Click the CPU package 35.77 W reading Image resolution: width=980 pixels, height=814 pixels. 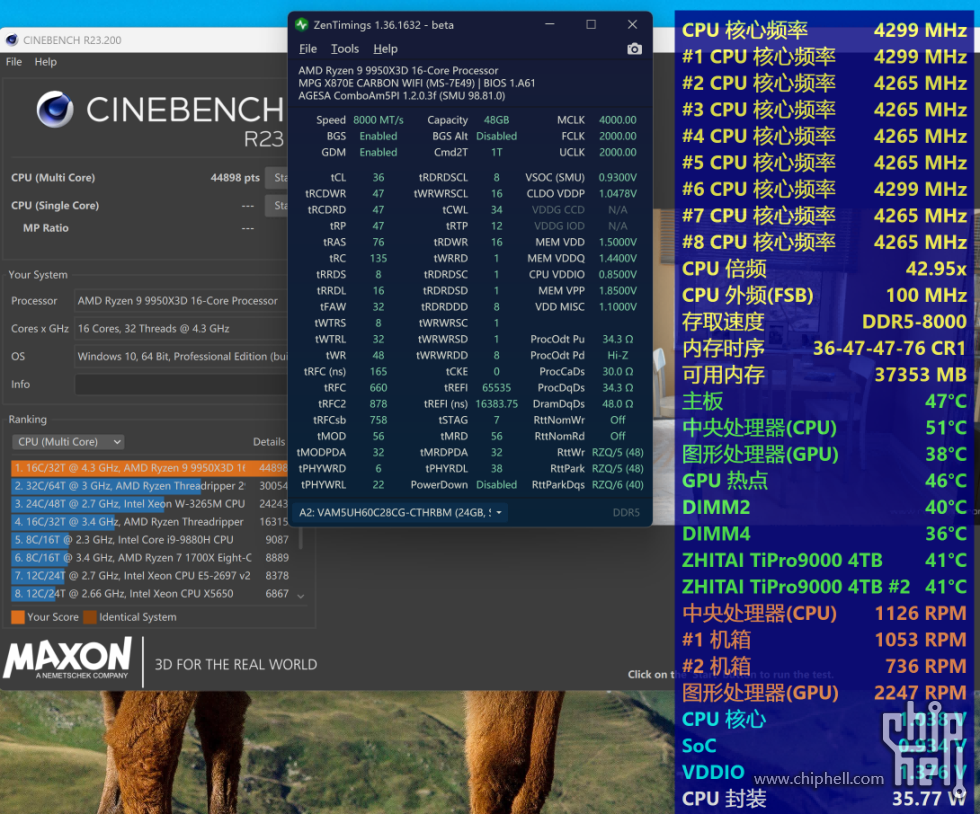[x=929, y=798]
